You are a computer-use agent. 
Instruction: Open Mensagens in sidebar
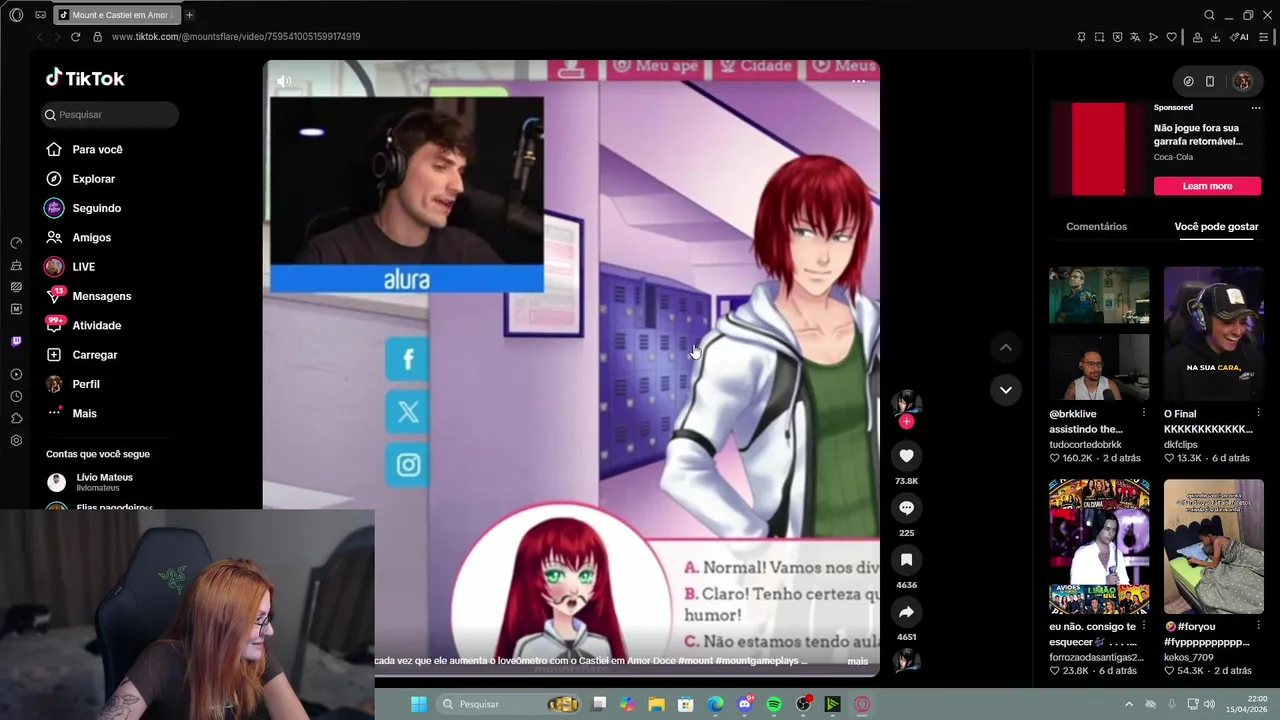click(88, 296)
